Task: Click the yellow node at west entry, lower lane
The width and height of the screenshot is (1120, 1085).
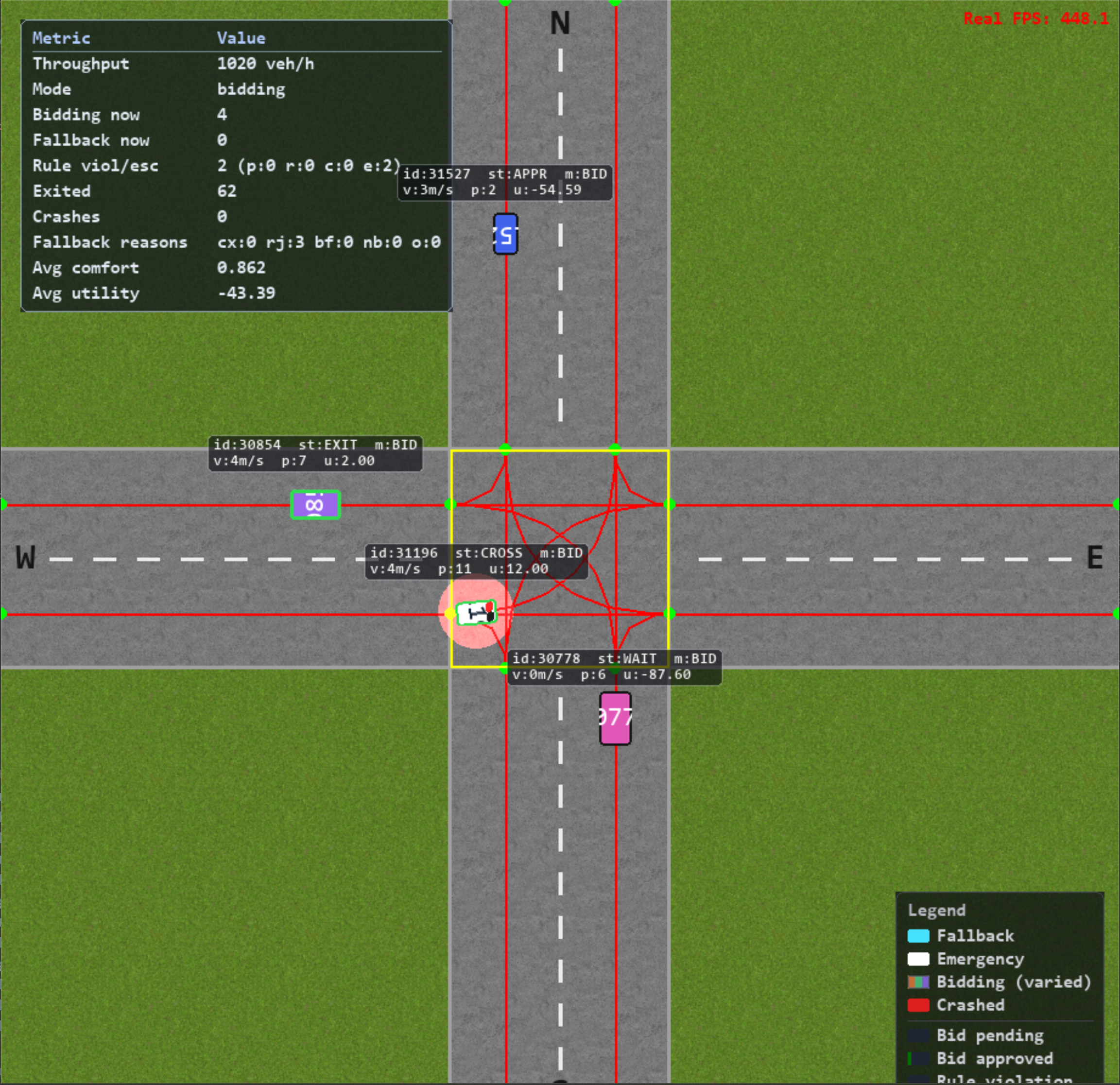Action: pyautogui.click(x=450, y=614)
